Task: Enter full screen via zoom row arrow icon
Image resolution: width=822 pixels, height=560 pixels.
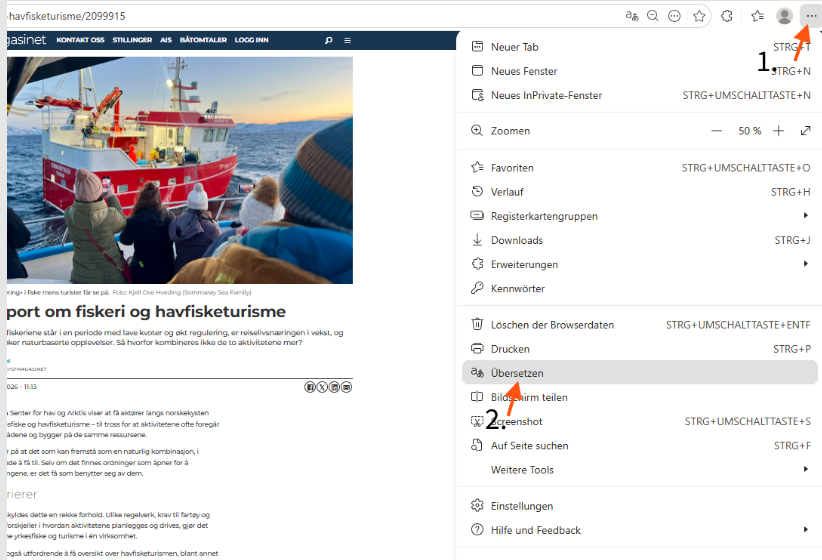Action: (806, 131)
